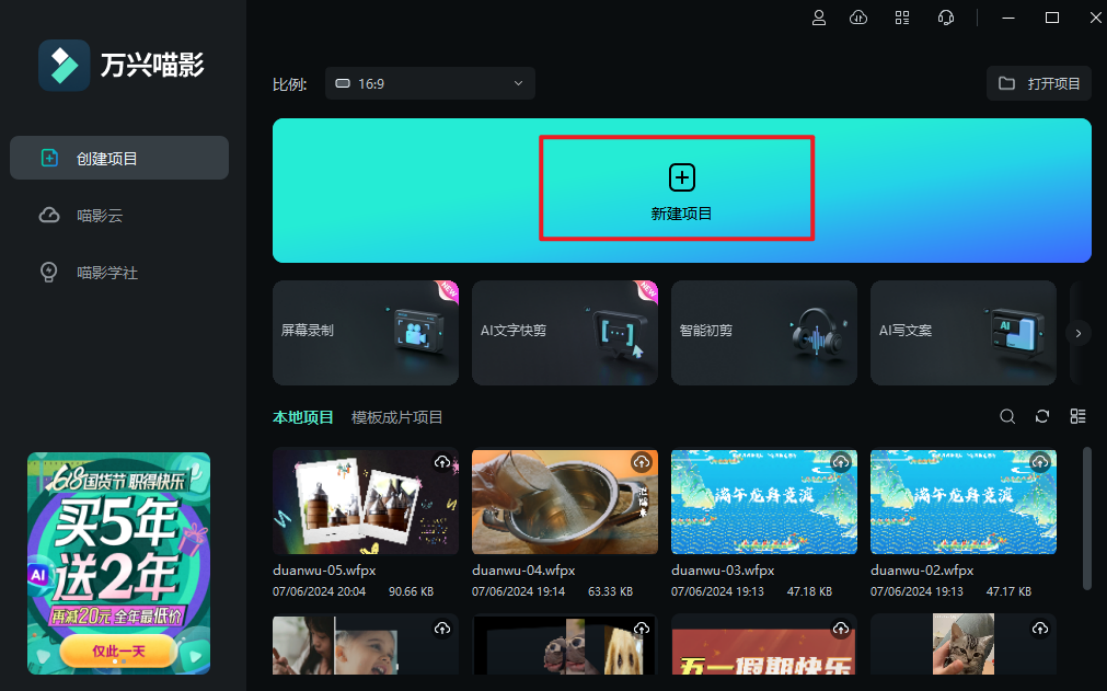Image resolution: width=1108 pixels, height=692 pixels.
Task: Click the search icon above local projects
Action: point(1007,416)
